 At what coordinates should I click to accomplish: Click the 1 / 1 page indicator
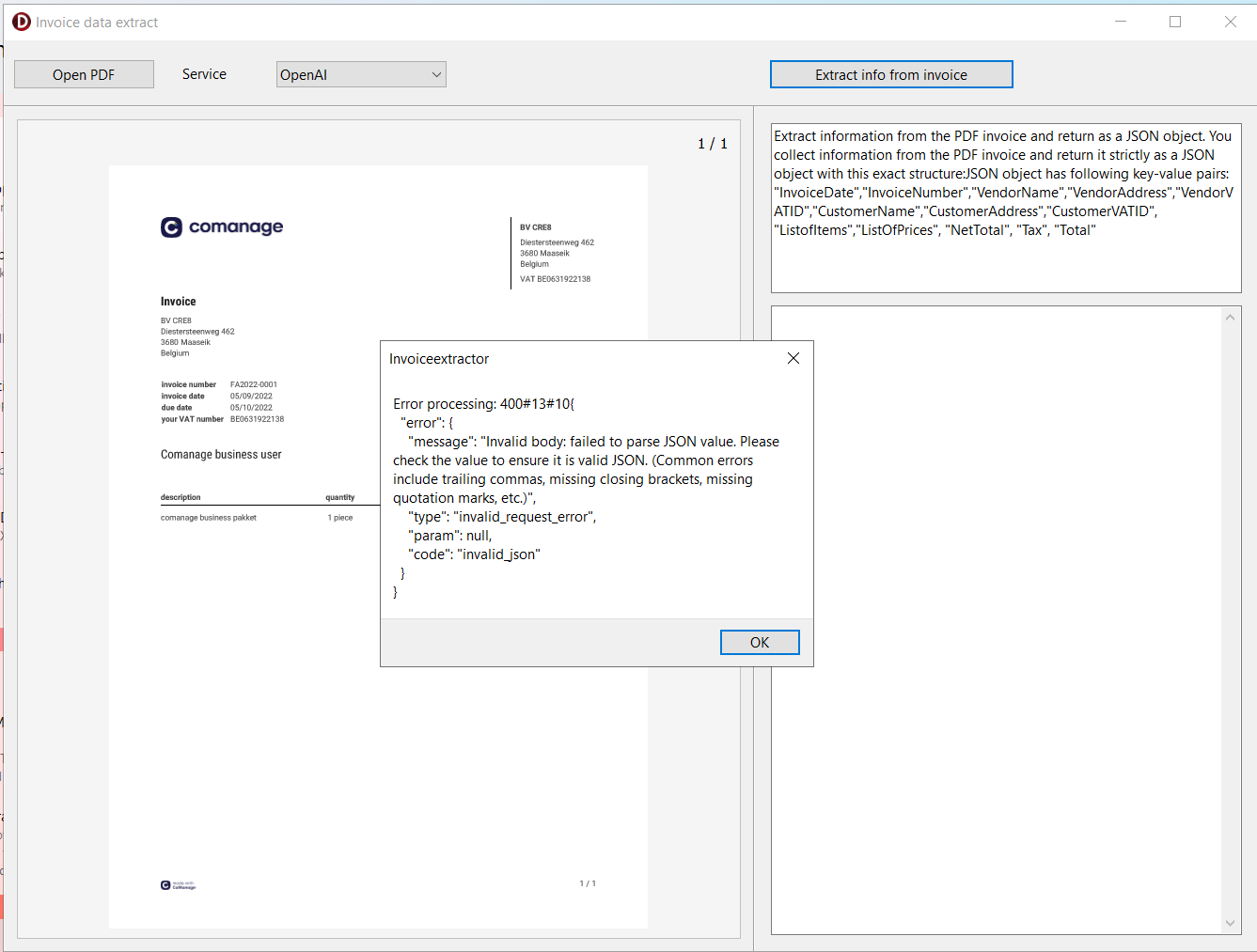(712, 144)
